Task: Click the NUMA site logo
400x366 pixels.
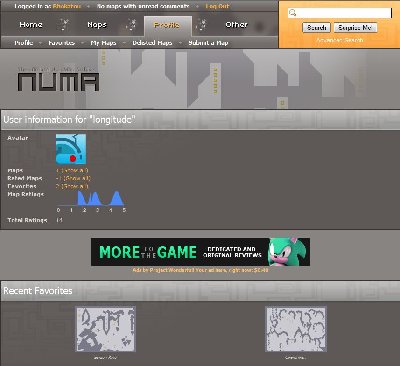Action: (58, 80)
